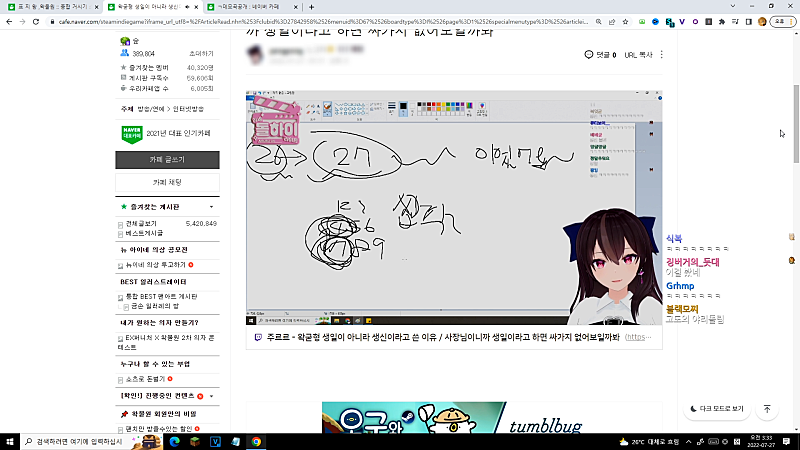Play the embedded stream clip thumbnail

(x=454, y=208)
